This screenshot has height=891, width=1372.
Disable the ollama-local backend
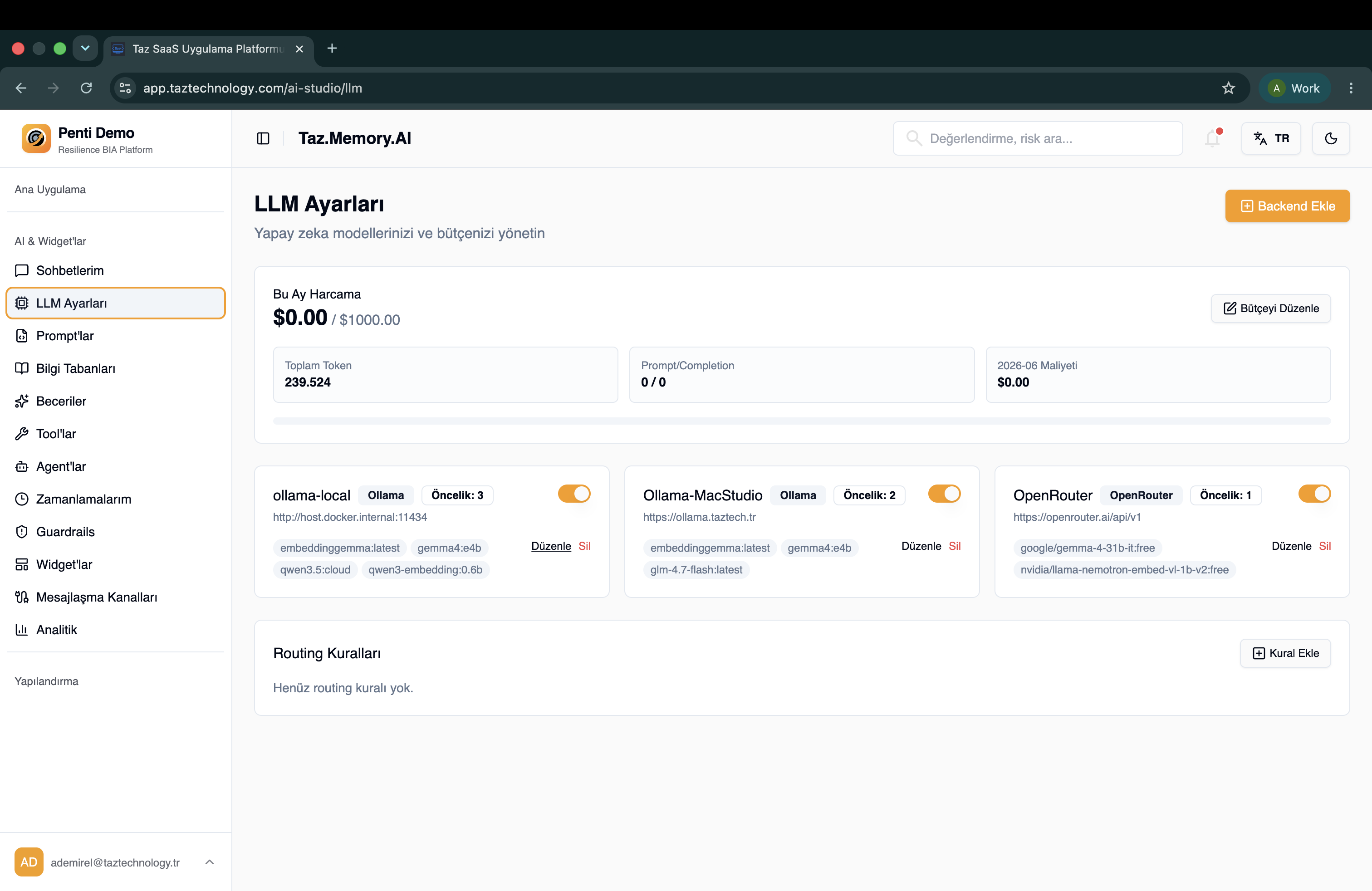(573, 494)
